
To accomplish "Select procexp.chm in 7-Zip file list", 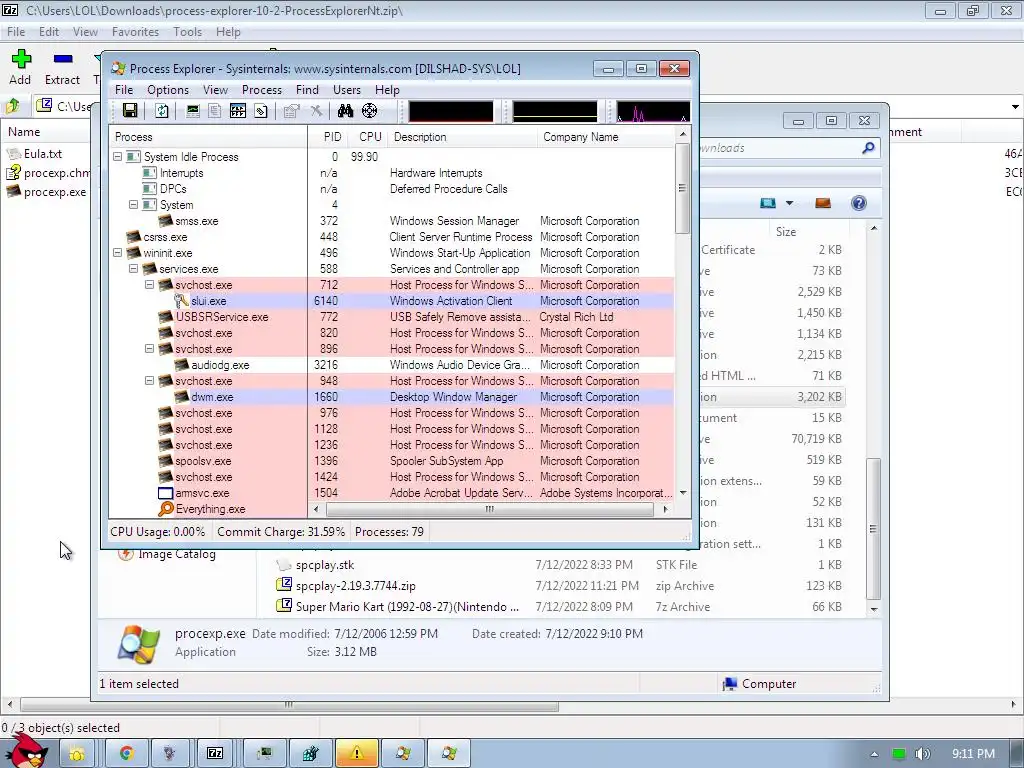I will [x=49, y=172].
